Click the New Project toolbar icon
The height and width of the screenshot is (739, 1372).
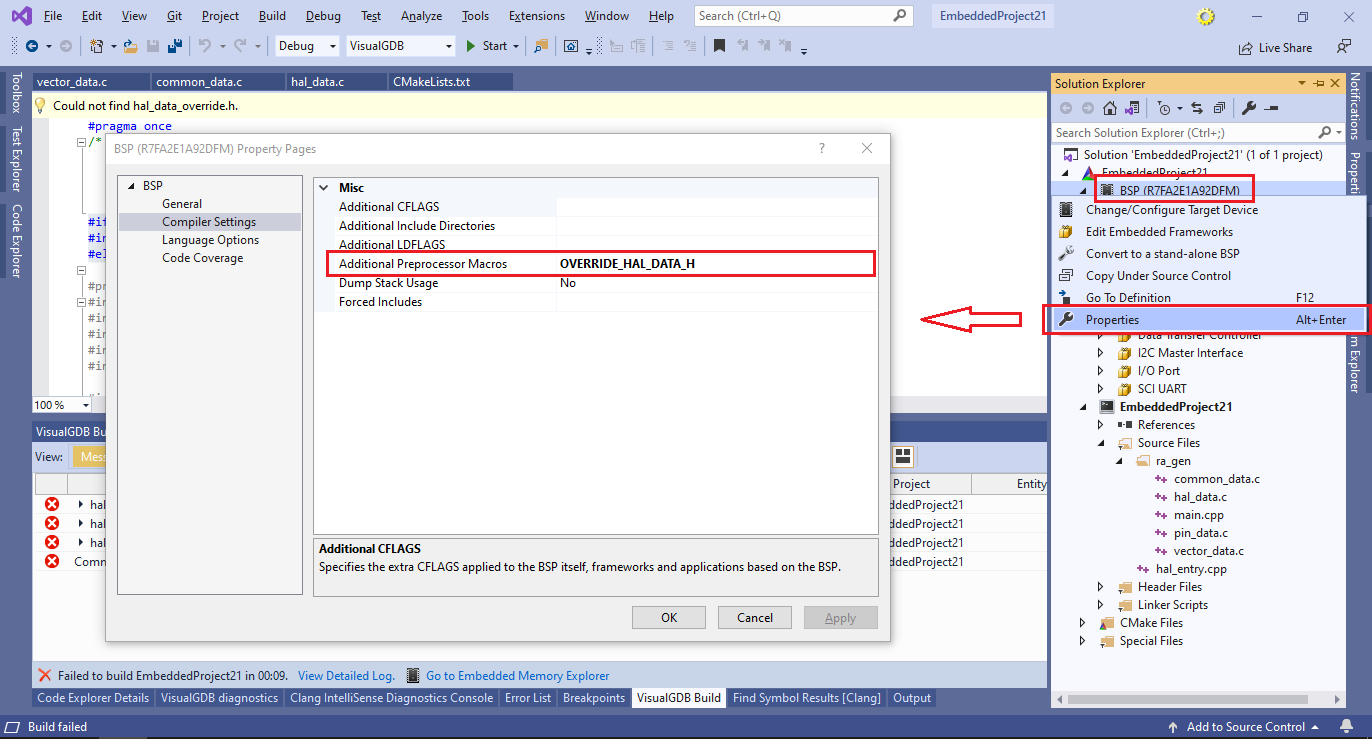tap(96, 46)
